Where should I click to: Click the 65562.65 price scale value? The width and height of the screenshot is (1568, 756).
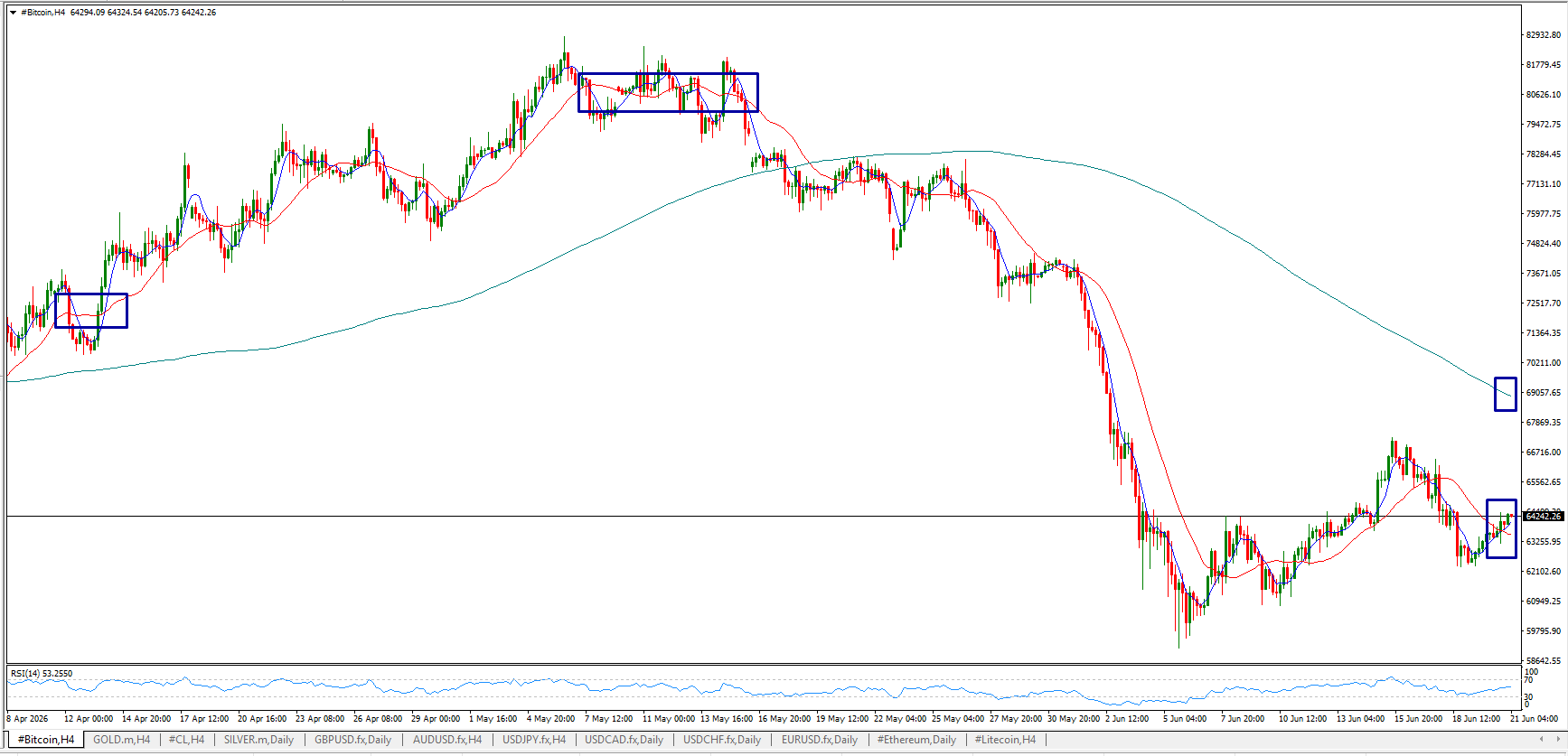click(x=1543, y=482)
